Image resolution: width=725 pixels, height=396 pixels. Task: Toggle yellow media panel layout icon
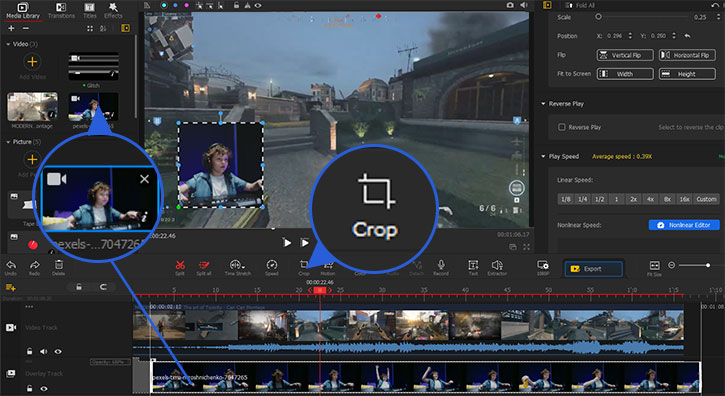(125, 29)
